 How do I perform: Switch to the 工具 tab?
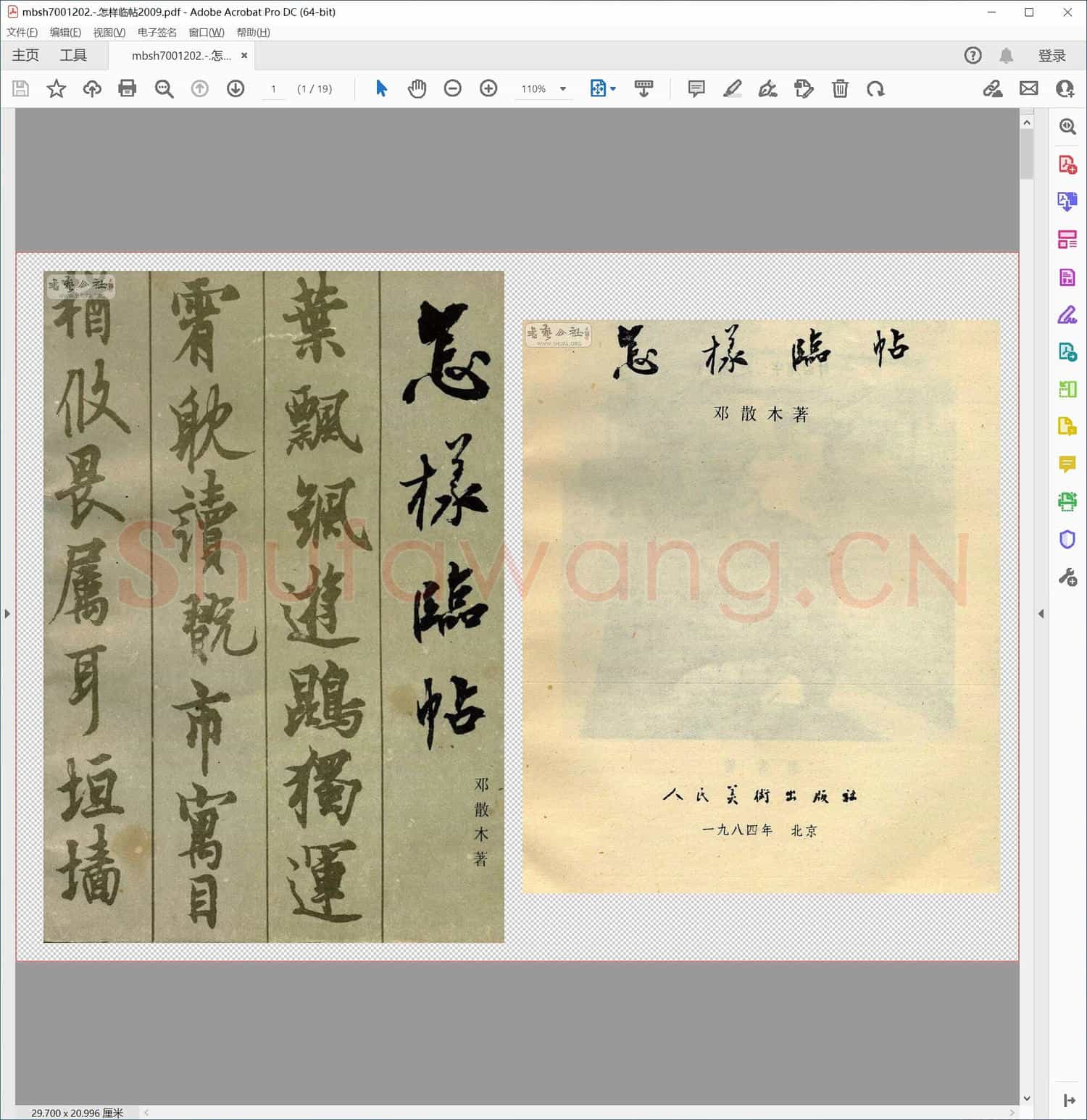tap(73, 56)
